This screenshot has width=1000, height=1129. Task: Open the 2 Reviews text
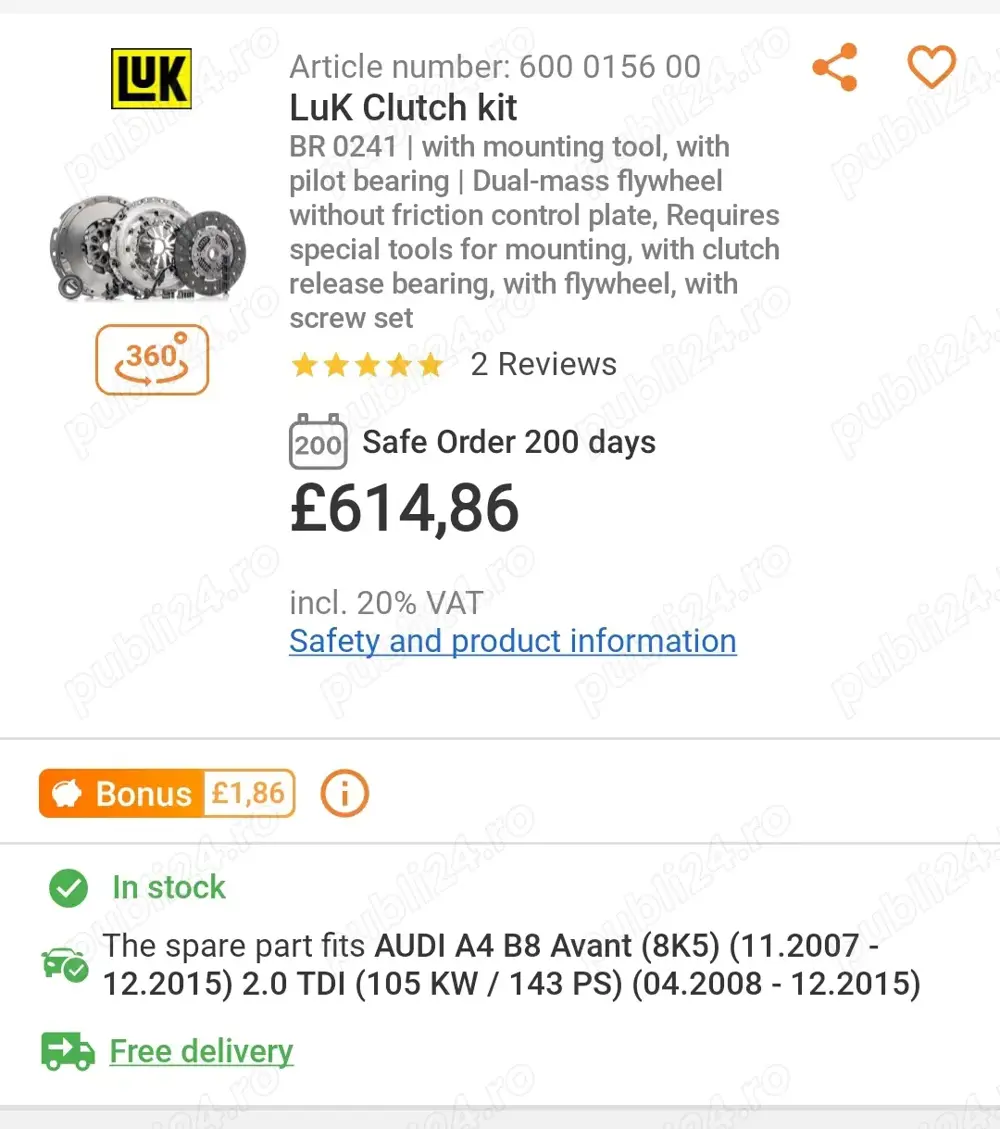pos(544,364)
